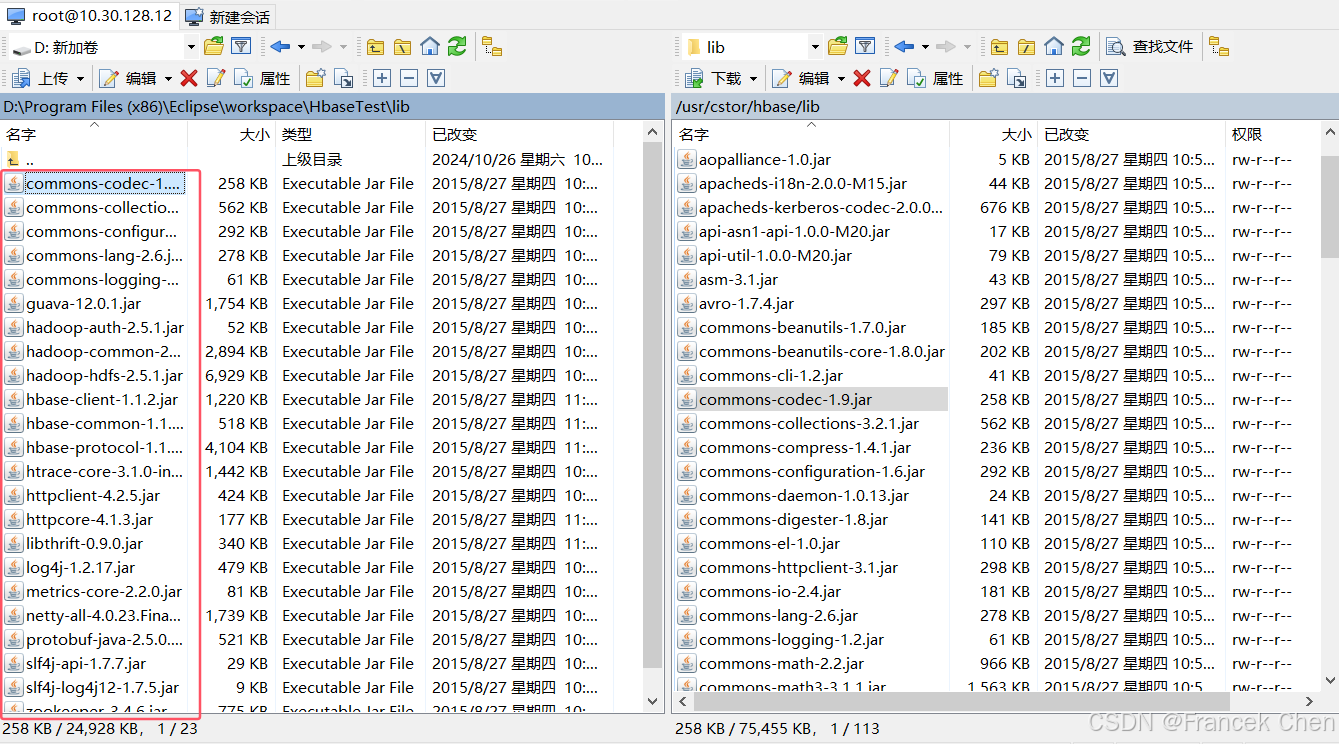This screenshot has width=1339, height=744.
Task: Click the local panel root directory icon
Action: pos(402,47)
